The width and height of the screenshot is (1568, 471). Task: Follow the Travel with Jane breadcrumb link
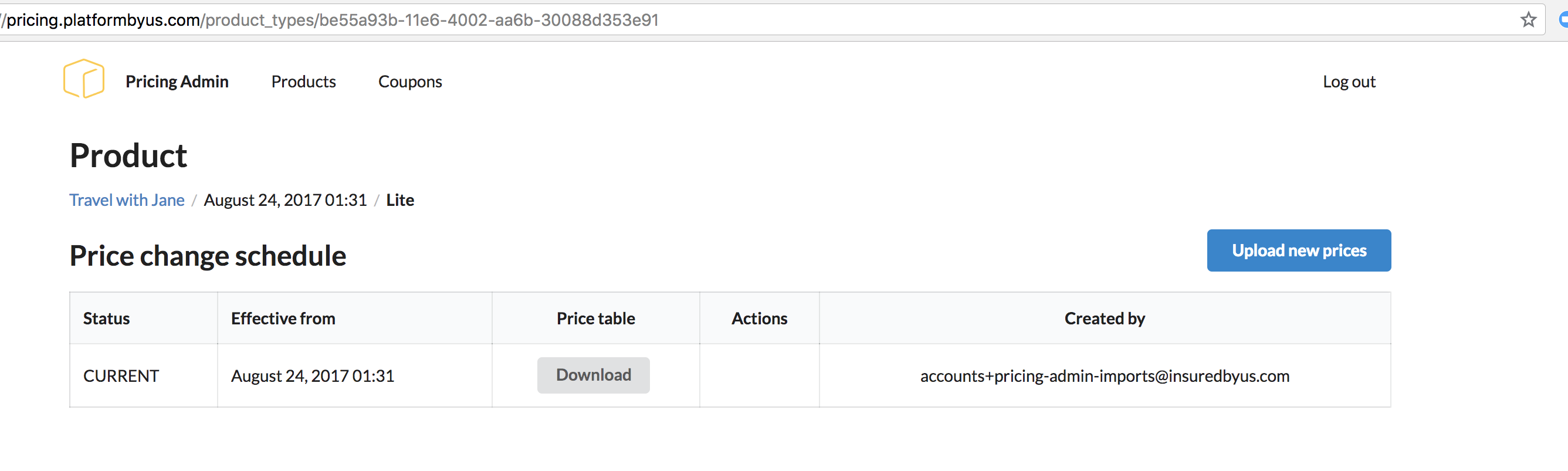coord(127,200)
